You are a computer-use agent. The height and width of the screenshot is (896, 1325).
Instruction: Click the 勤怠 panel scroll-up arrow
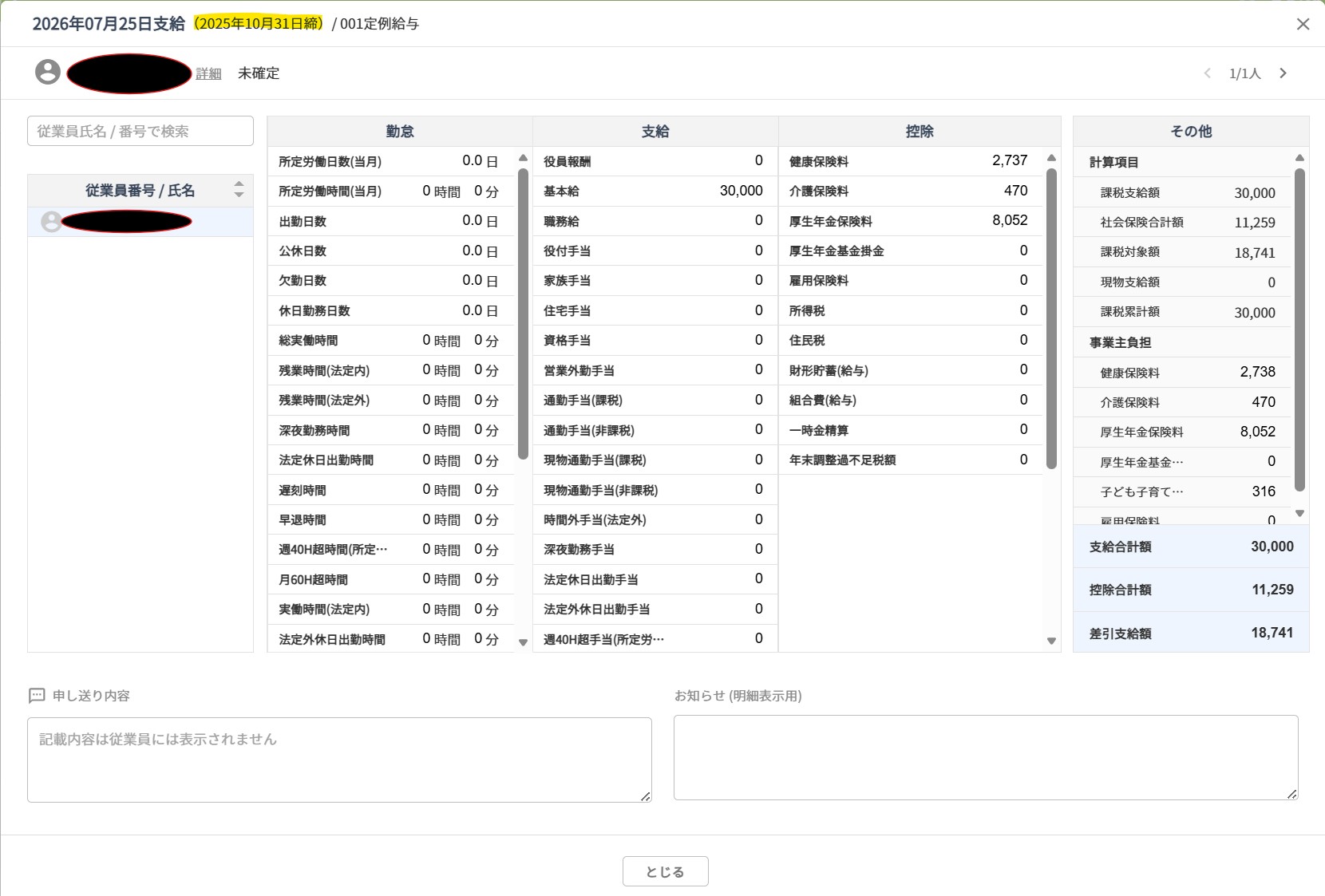point(524,158)
